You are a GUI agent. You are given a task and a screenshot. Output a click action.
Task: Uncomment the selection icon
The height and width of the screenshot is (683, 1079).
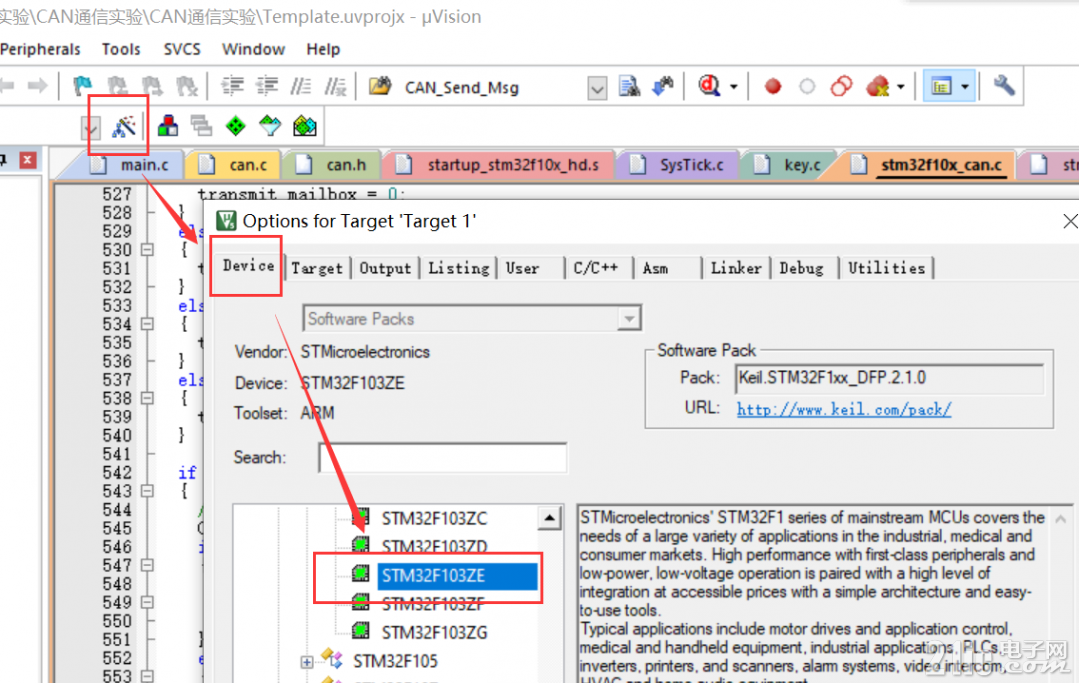click(336, 86)
